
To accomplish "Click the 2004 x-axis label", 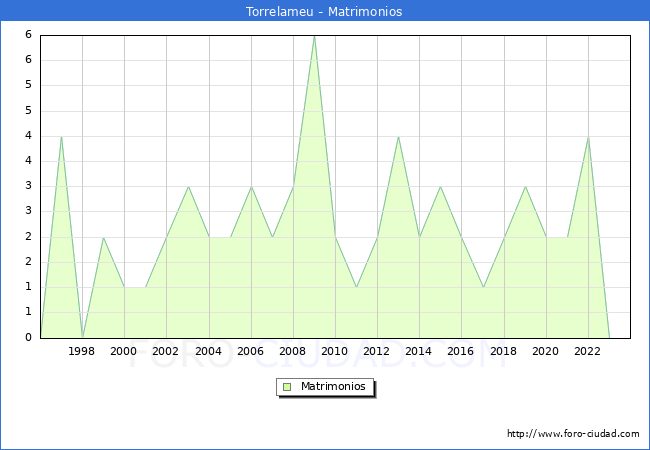I will tap(209, 351).
